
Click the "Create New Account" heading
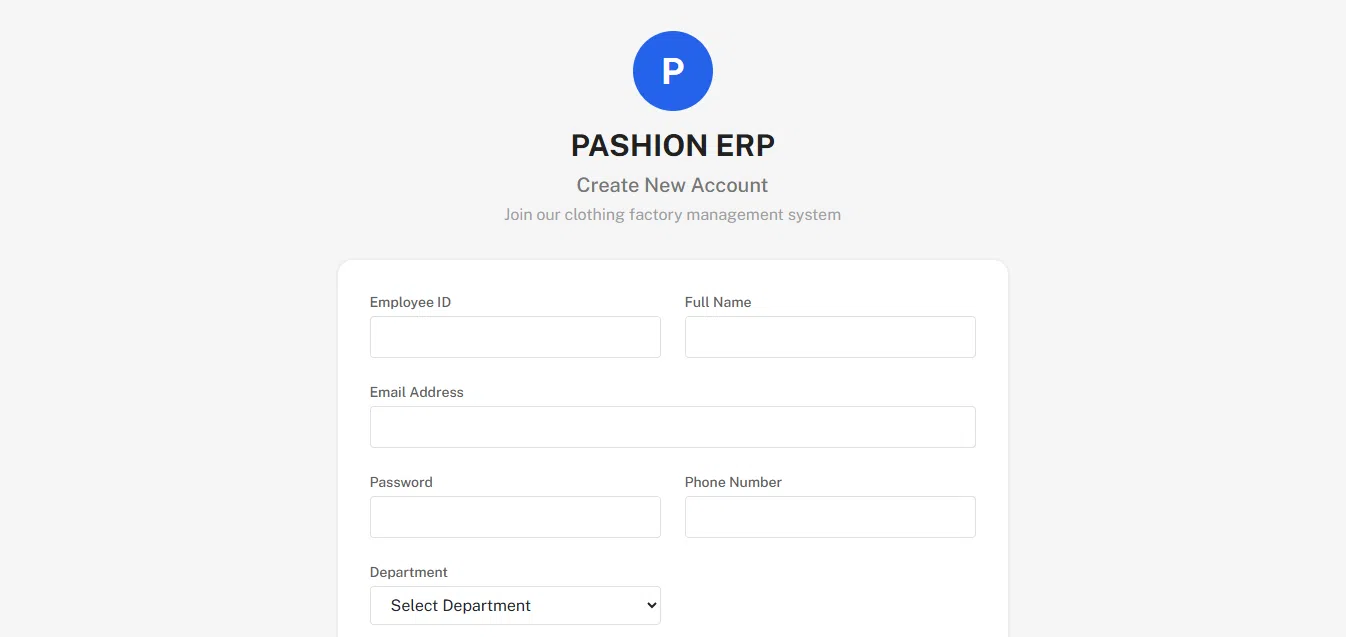click(672, 185)
